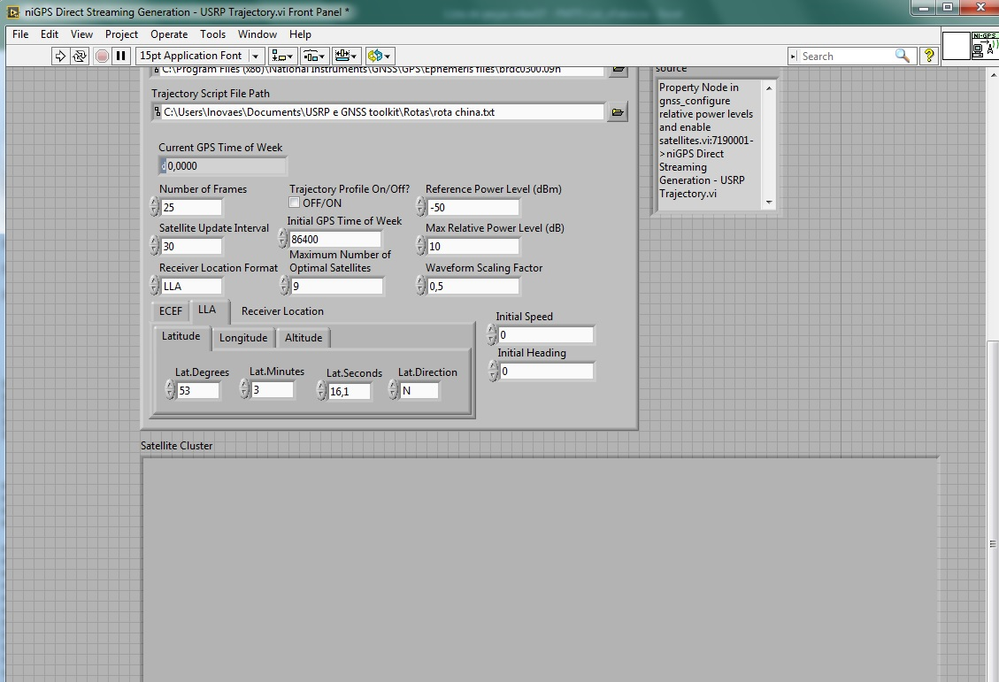Click the Reference Power Level stepper

pyautogui.click(x=421, y=207)
